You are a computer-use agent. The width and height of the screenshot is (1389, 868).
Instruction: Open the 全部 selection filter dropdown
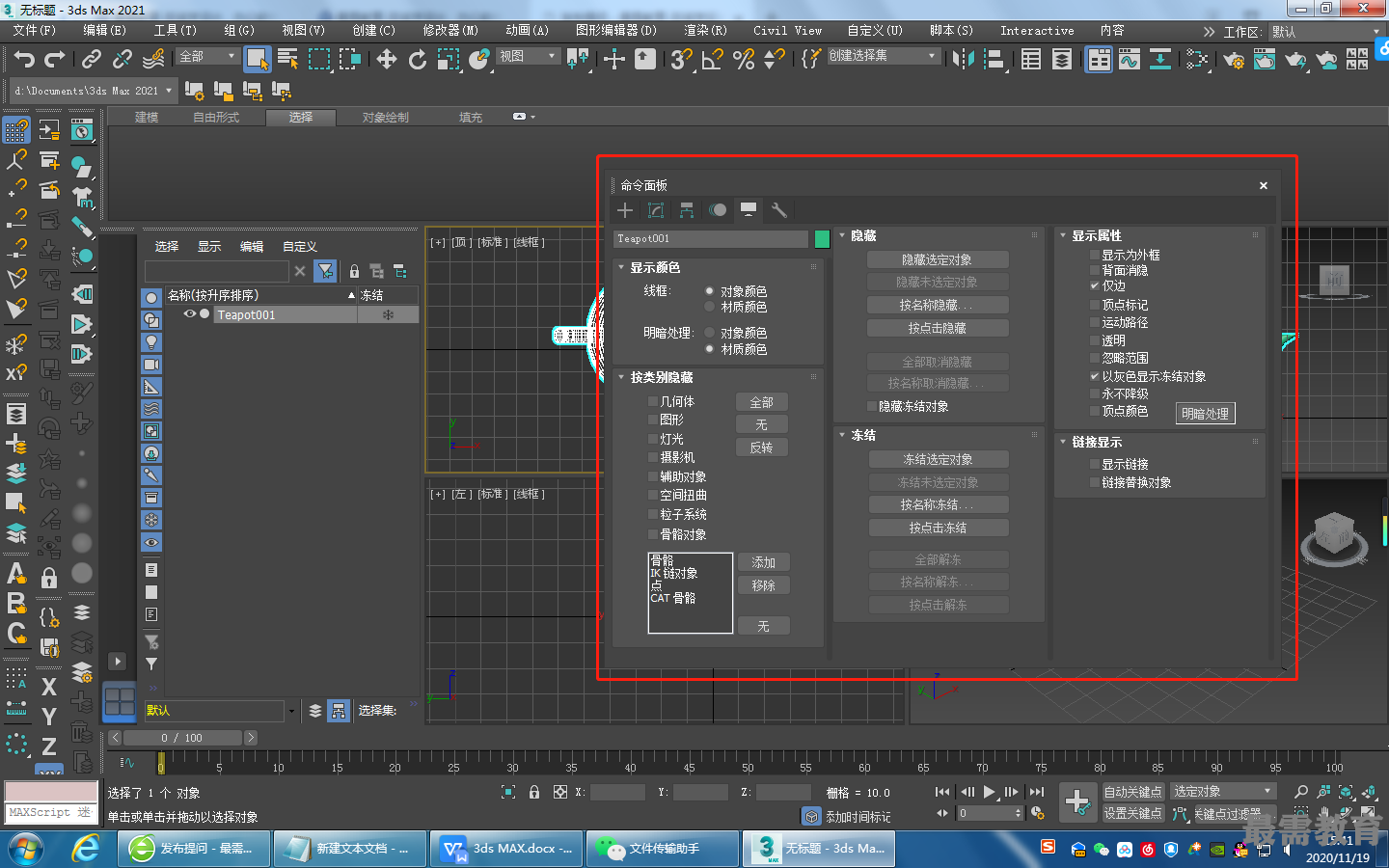click(x=207, y=57)
